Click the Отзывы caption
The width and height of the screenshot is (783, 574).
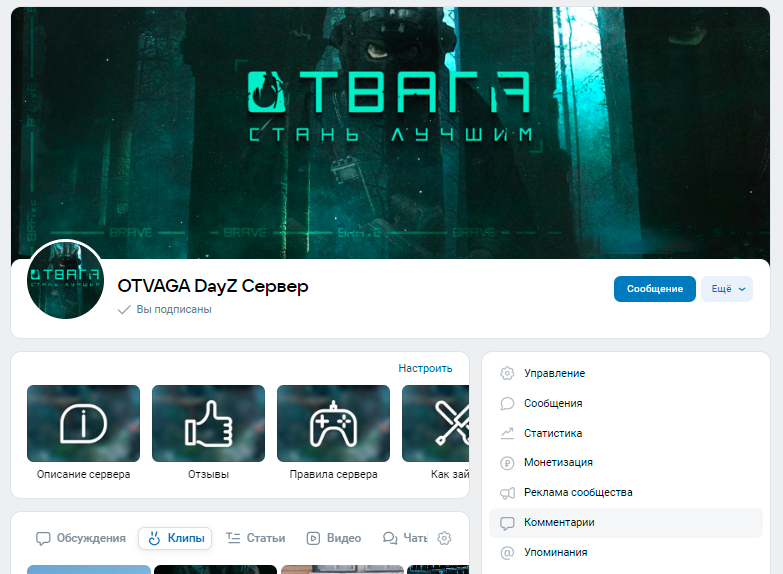(x=208, y=475)
